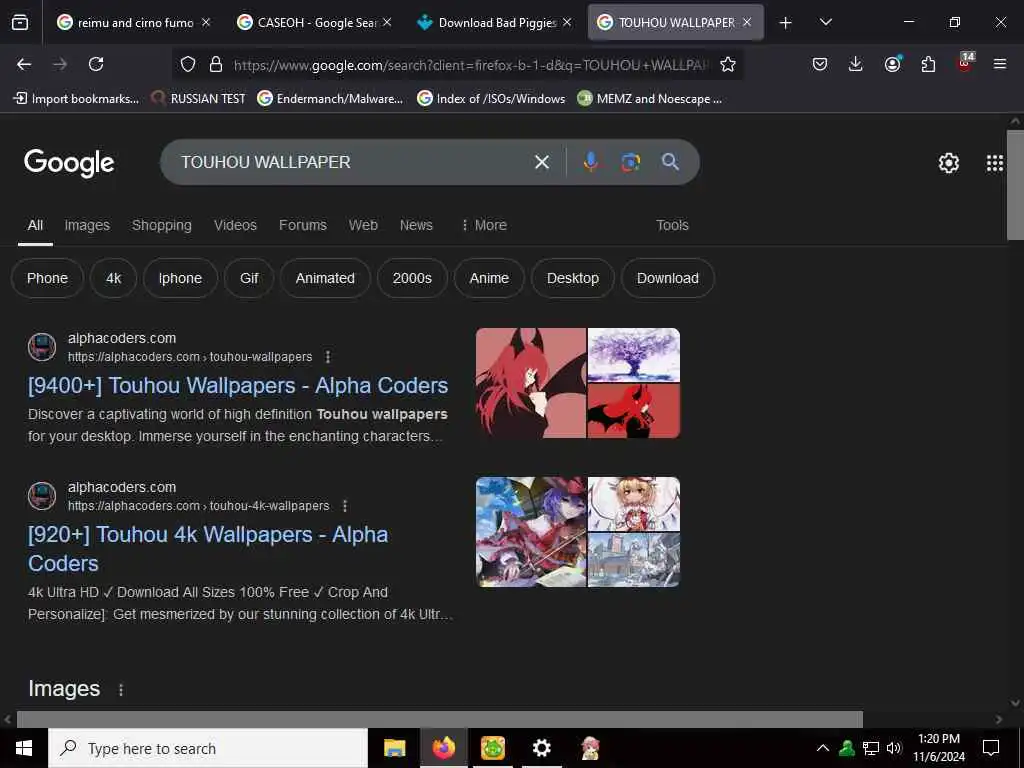The image size is (1024, 768).
Task: Open the MEMZ and Noescape bookmark
Action: [650, 99]
